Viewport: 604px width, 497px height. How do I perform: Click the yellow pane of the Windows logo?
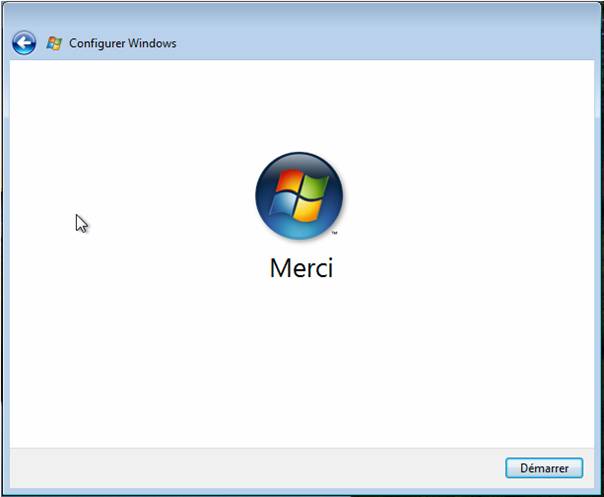point(308,208)
